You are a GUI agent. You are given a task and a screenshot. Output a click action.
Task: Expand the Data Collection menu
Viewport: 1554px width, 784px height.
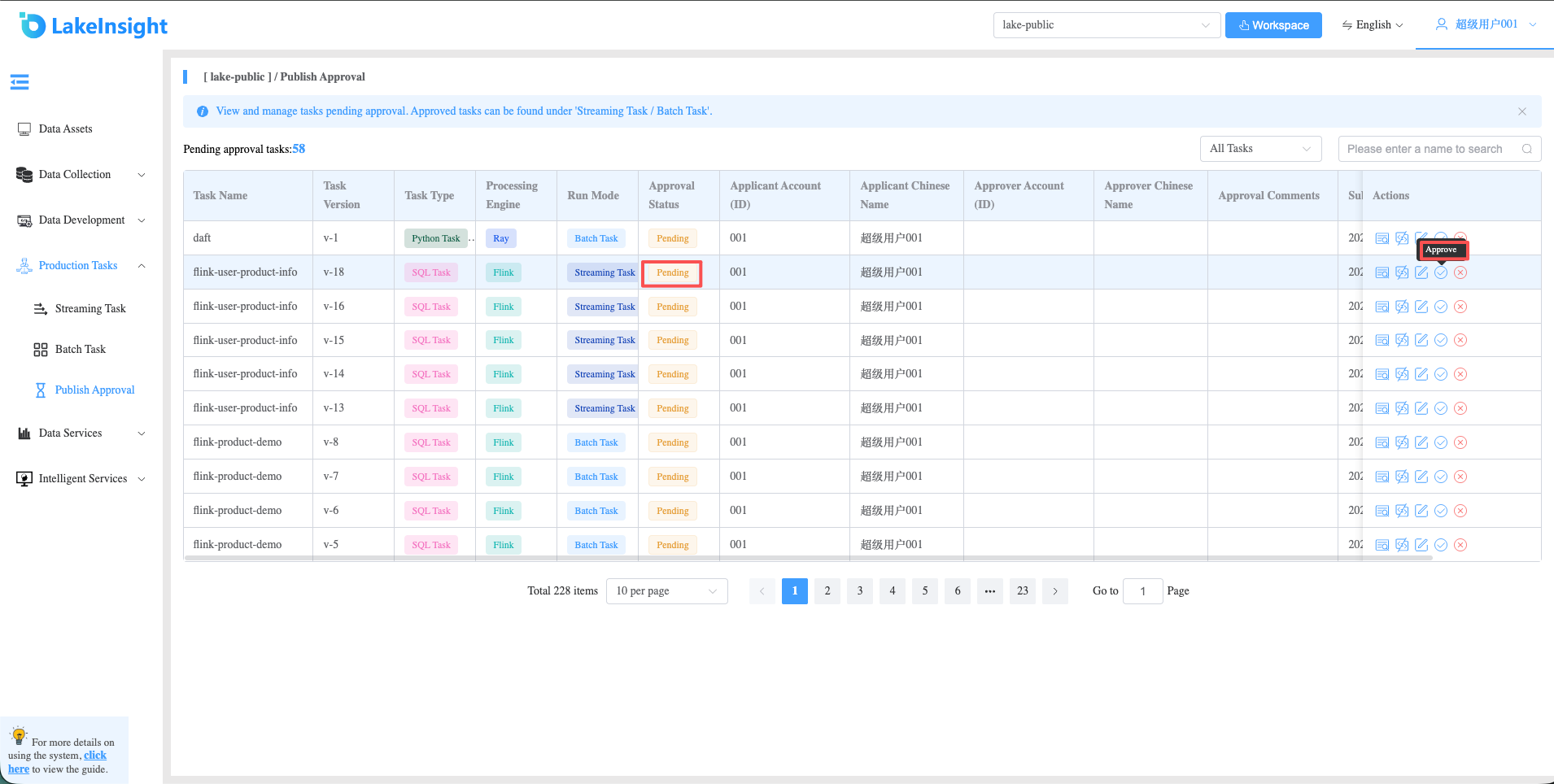tap(81, 174)
